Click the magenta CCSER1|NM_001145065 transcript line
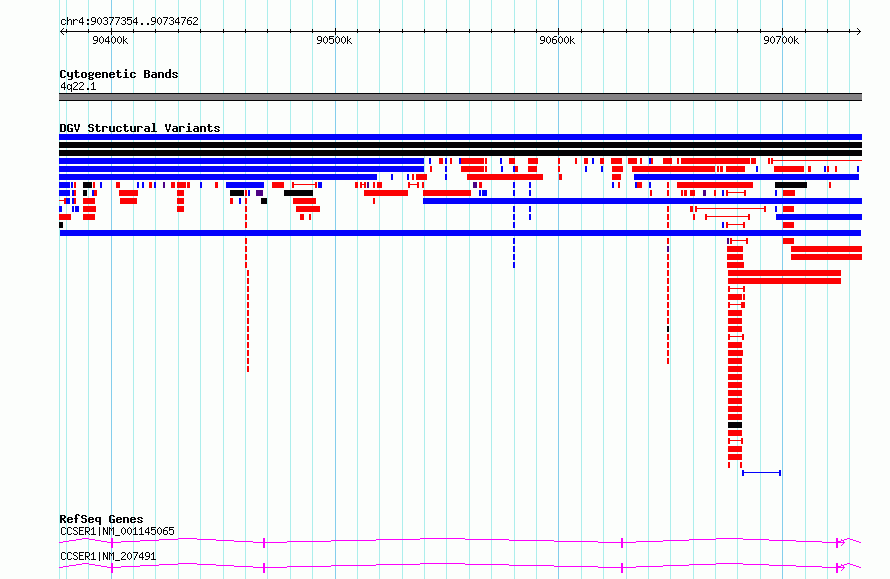This screenshot has height=579, width=890. 460,542
